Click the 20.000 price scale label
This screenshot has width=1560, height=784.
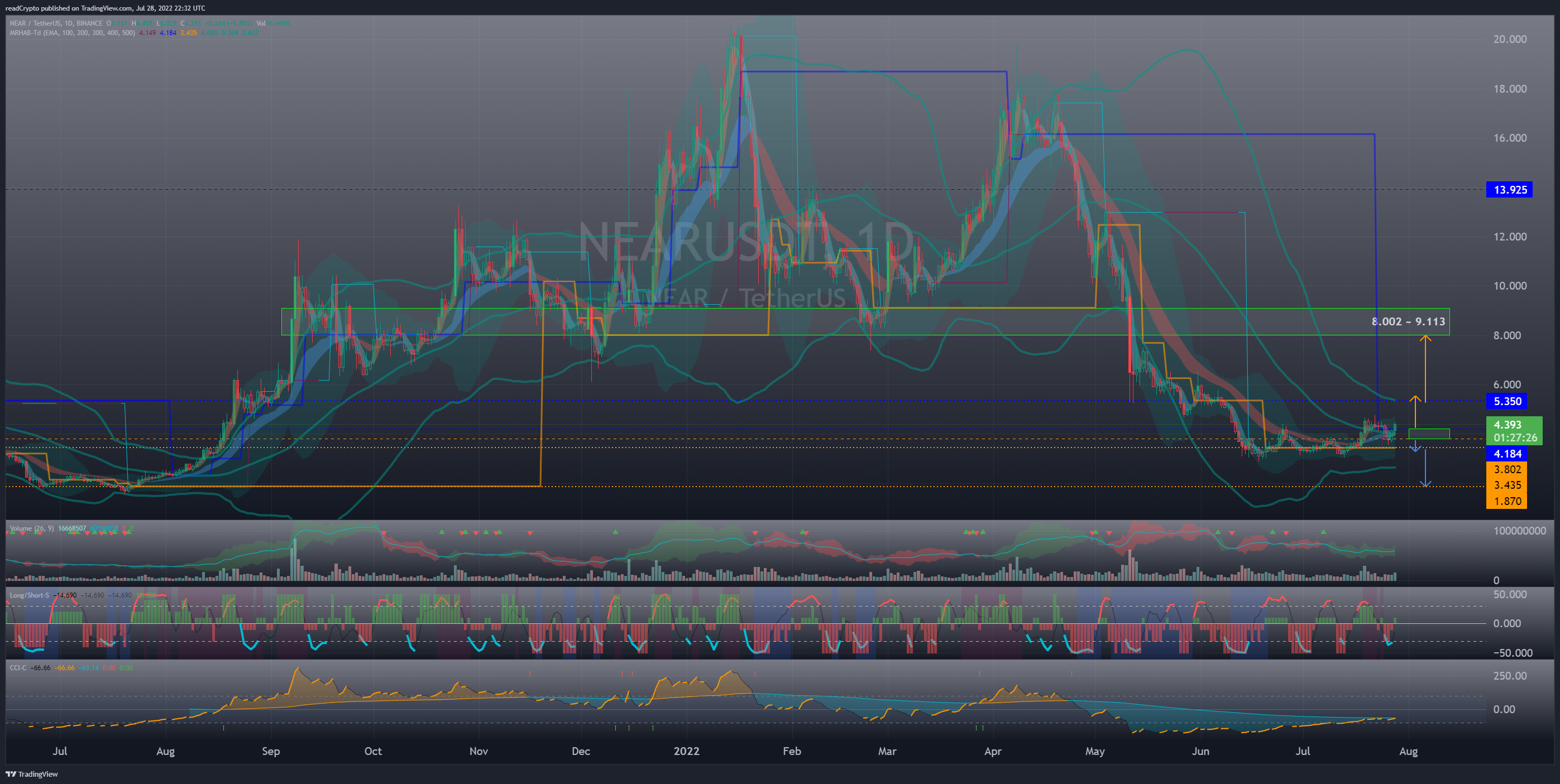pyautogui.click(x=1510, y=39)
